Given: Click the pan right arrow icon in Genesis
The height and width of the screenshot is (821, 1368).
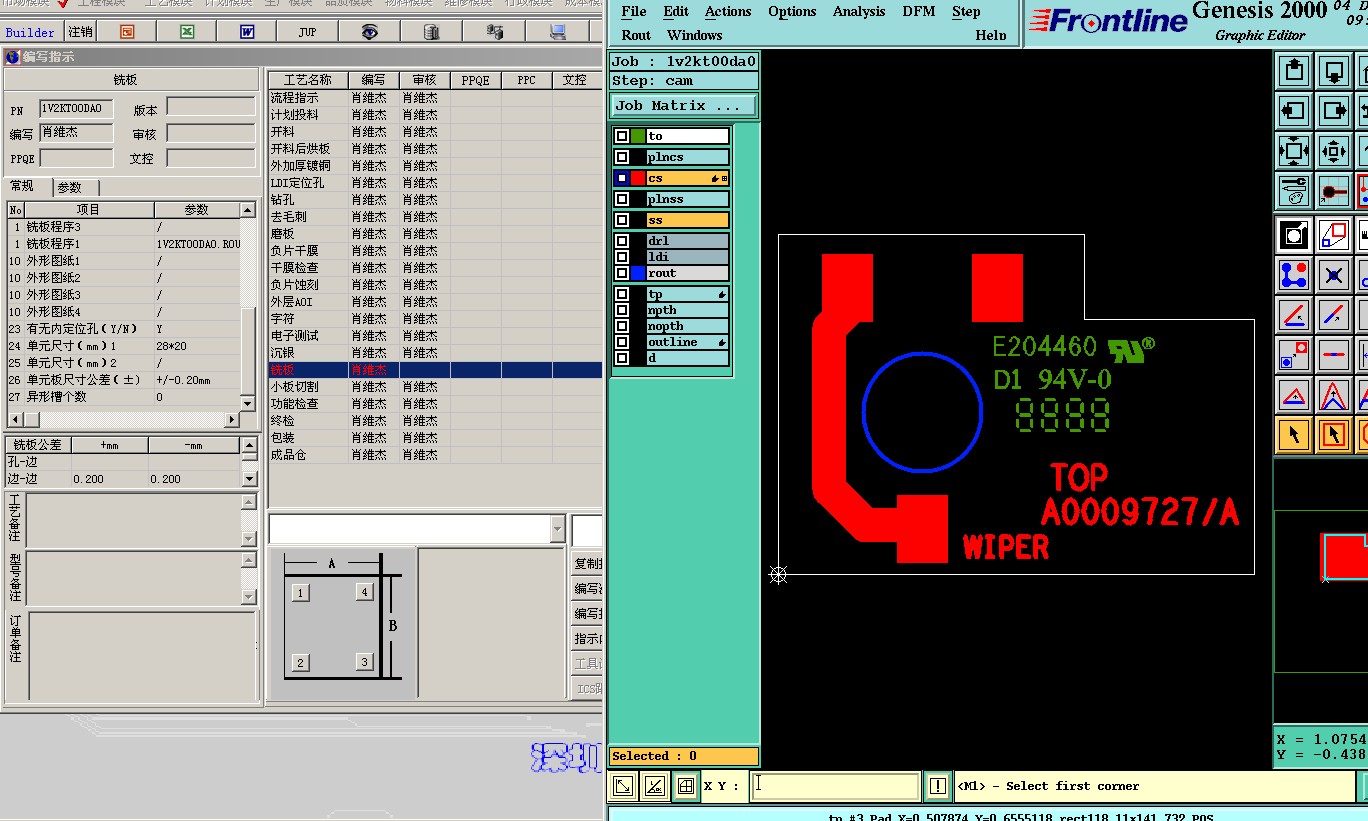Looking at the screenshot, I should [1334, 111].
